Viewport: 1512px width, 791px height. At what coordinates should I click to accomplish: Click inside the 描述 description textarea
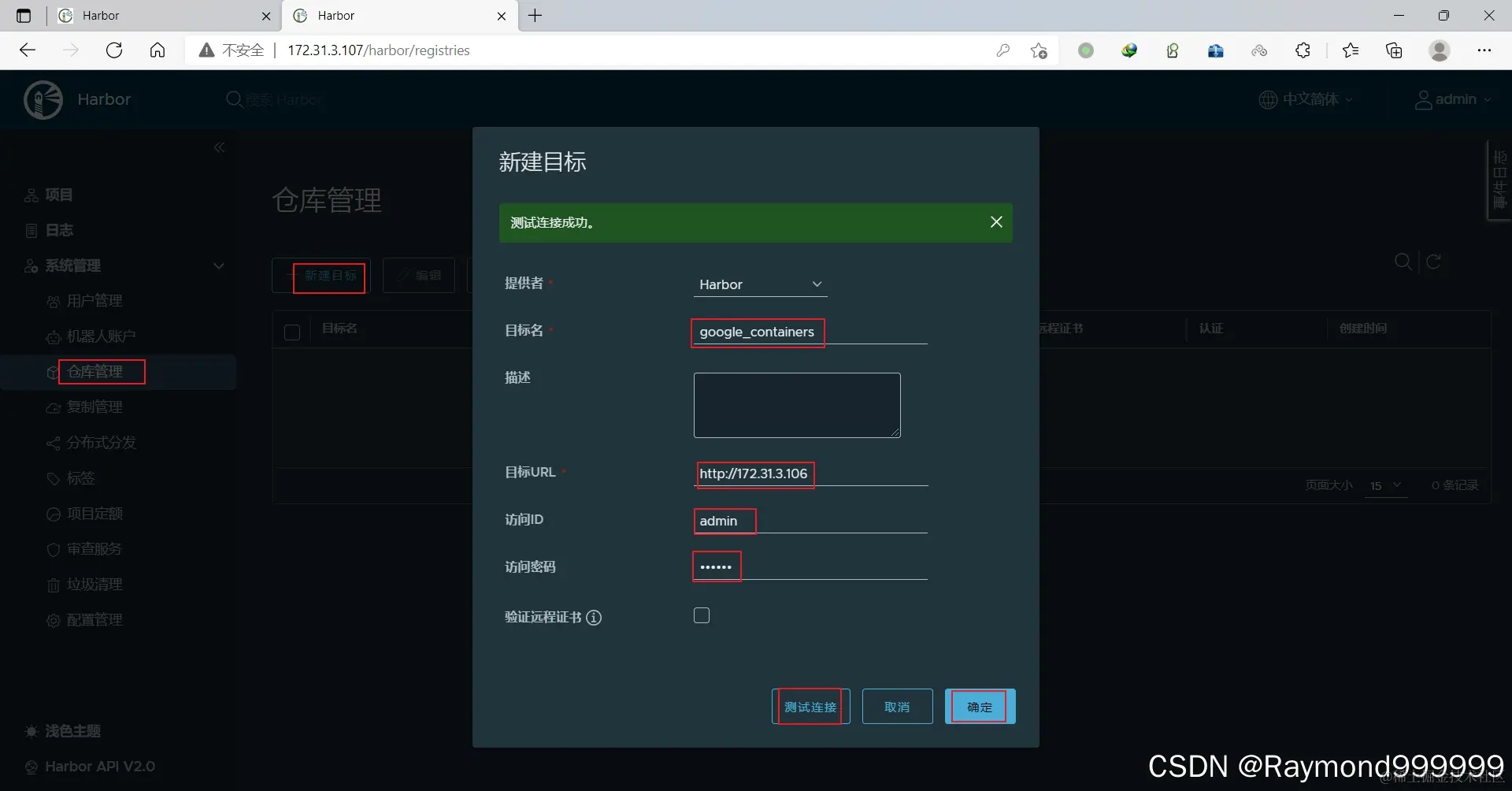pyautogui.click(x=796, y=405)
